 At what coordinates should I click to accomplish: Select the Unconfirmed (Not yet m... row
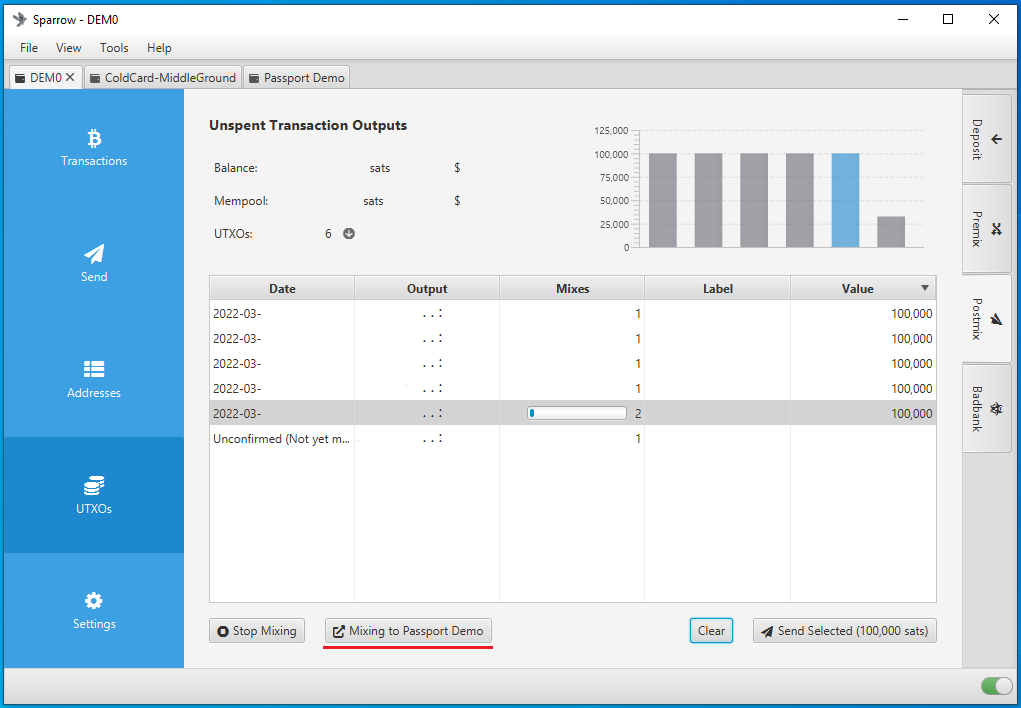click(x=572, y=438)
